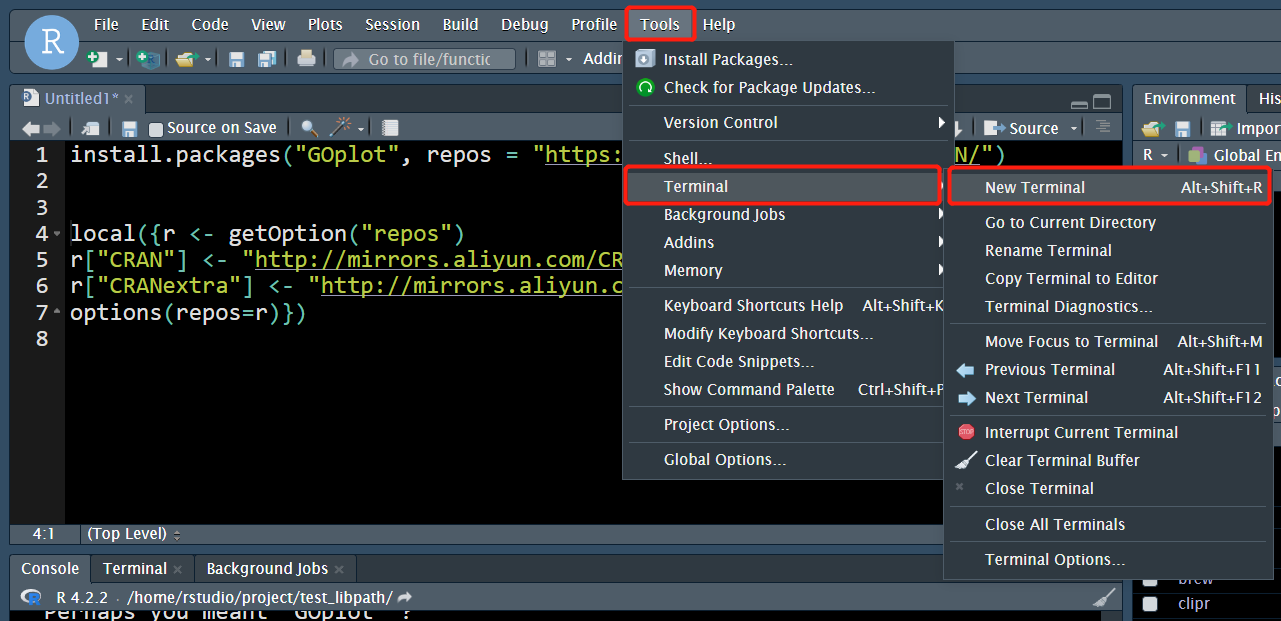Image resolution: width=1281 pixels, height=621 pixels.
Task: Click the Create a Project icon
Action: [x=148, y=60]
